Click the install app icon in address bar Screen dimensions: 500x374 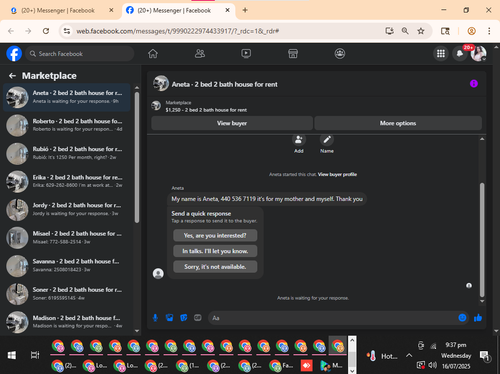point(389,31)
